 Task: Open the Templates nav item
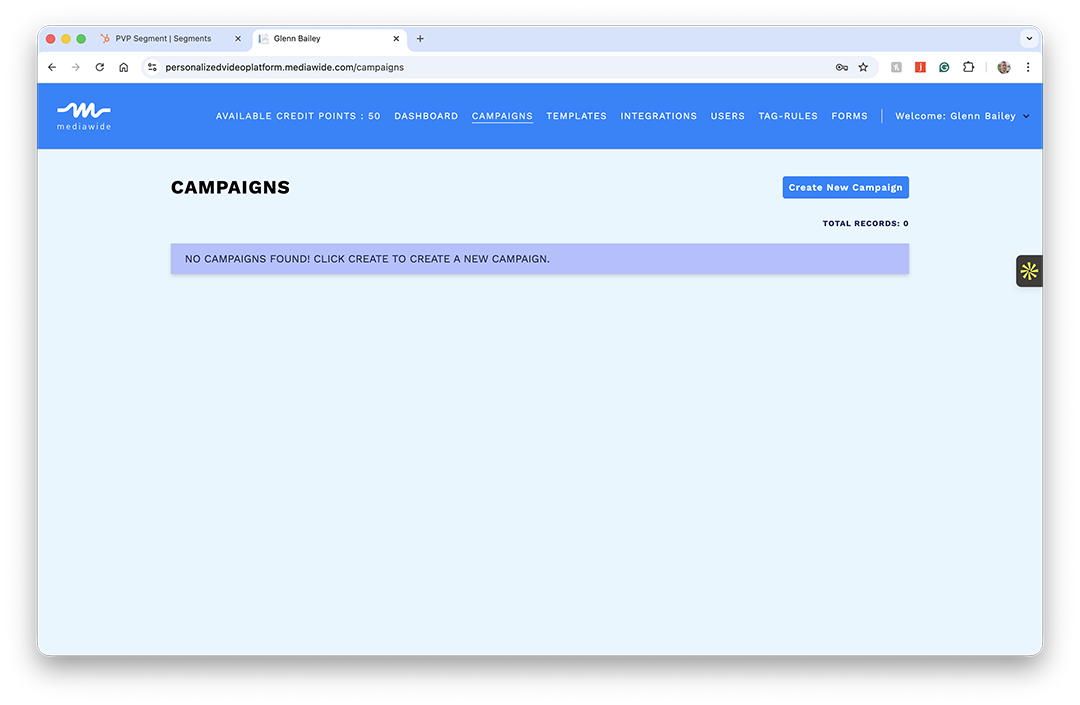pos(576,116)
